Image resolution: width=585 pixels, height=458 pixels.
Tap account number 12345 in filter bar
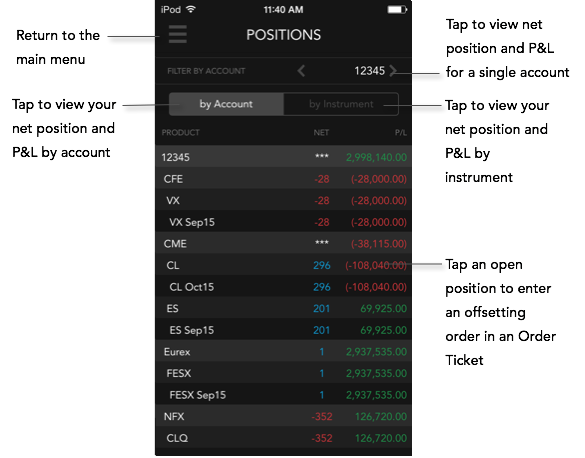click(x=369, y=71)
